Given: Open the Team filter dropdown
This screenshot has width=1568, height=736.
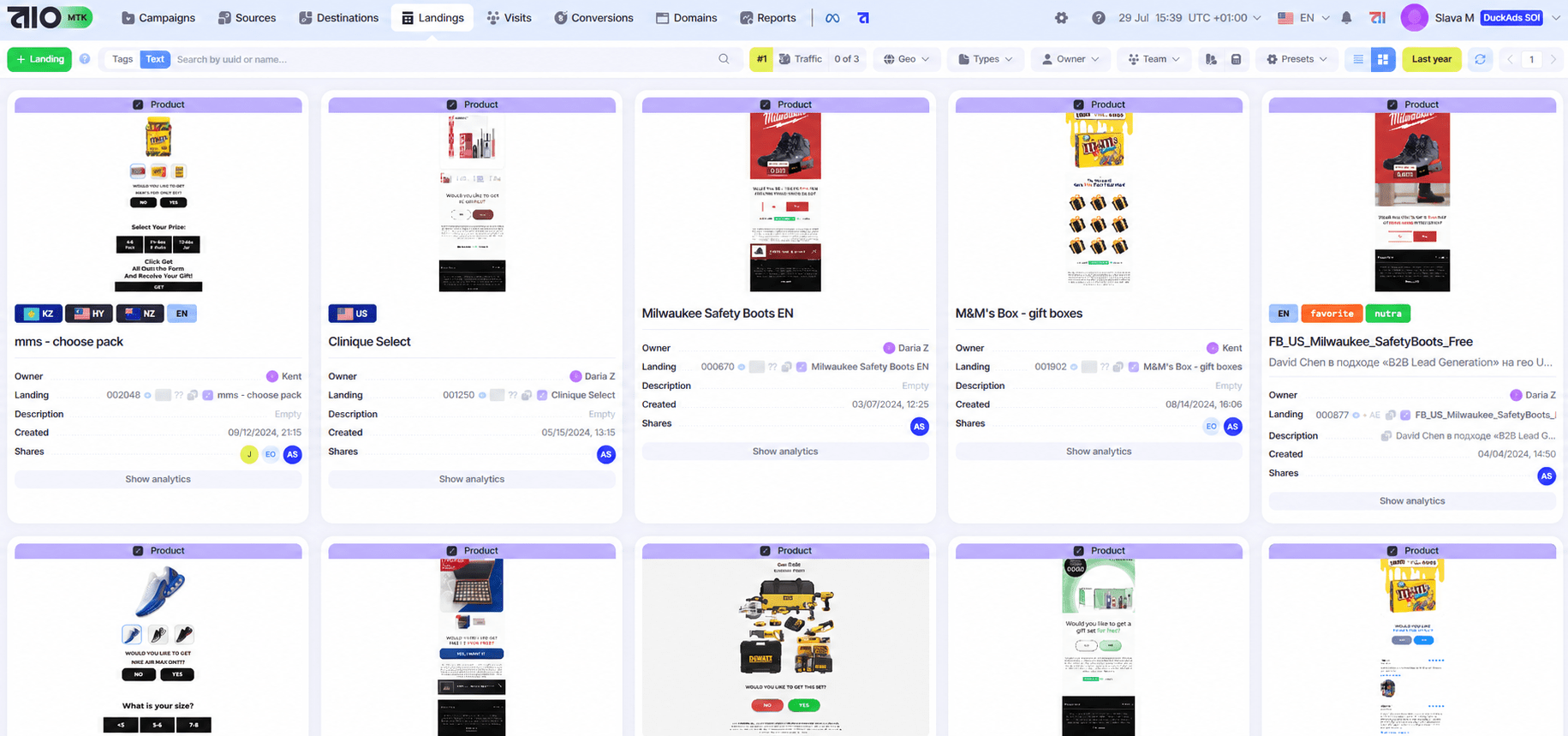Looking at the screenshot, I should click(1154, 59).
